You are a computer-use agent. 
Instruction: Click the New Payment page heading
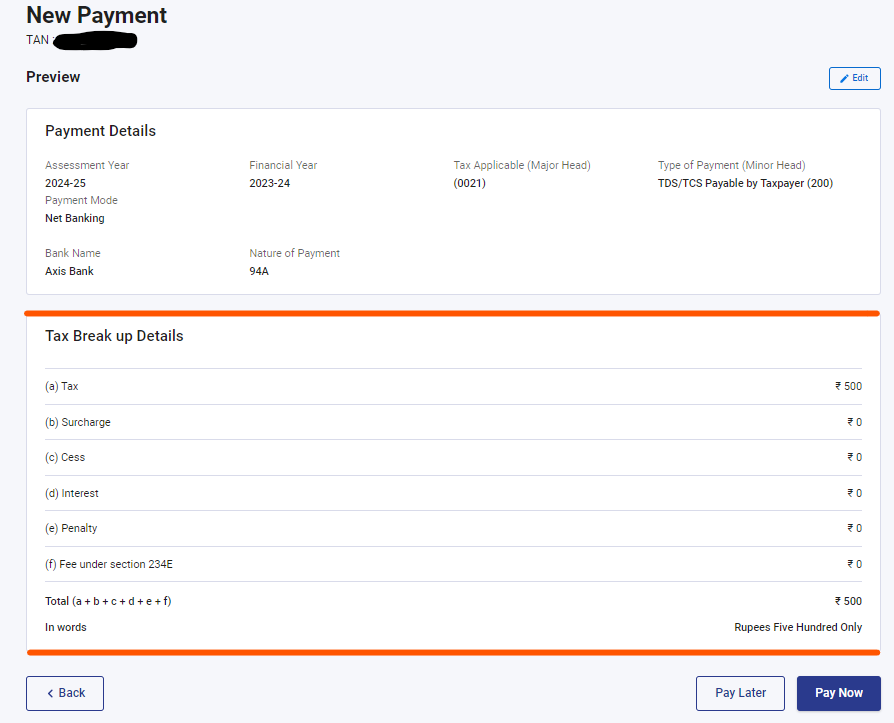click(x=96, y=15)
